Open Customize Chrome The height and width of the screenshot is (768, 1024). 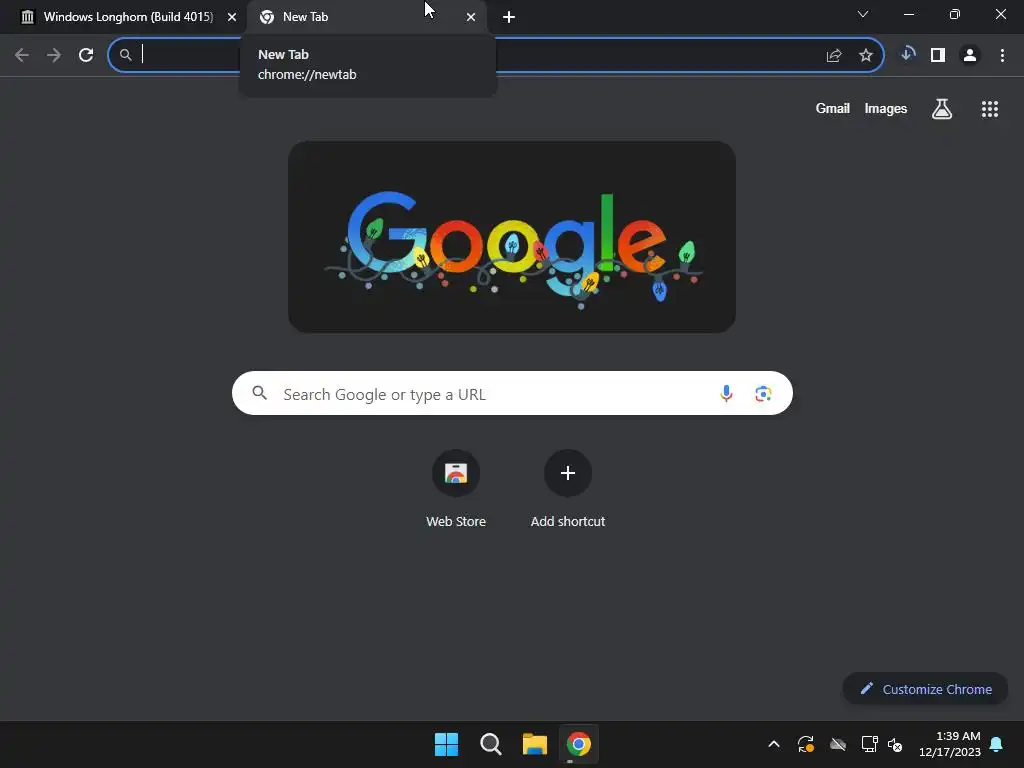click(x=925, y=689)
